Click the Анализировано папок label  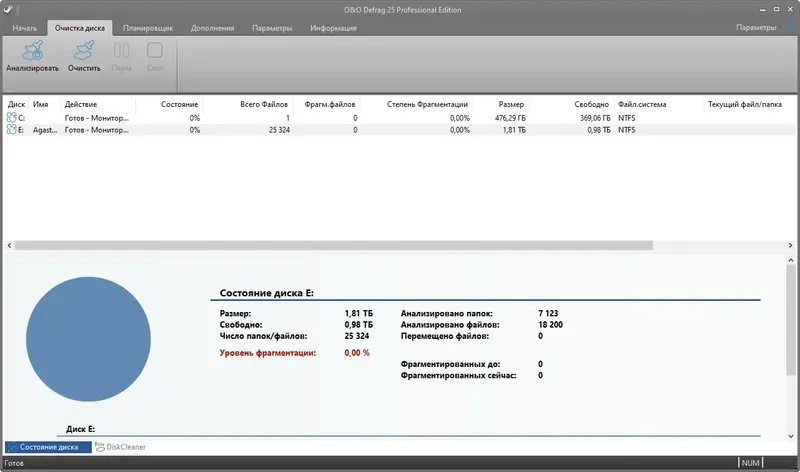(446, 313)
